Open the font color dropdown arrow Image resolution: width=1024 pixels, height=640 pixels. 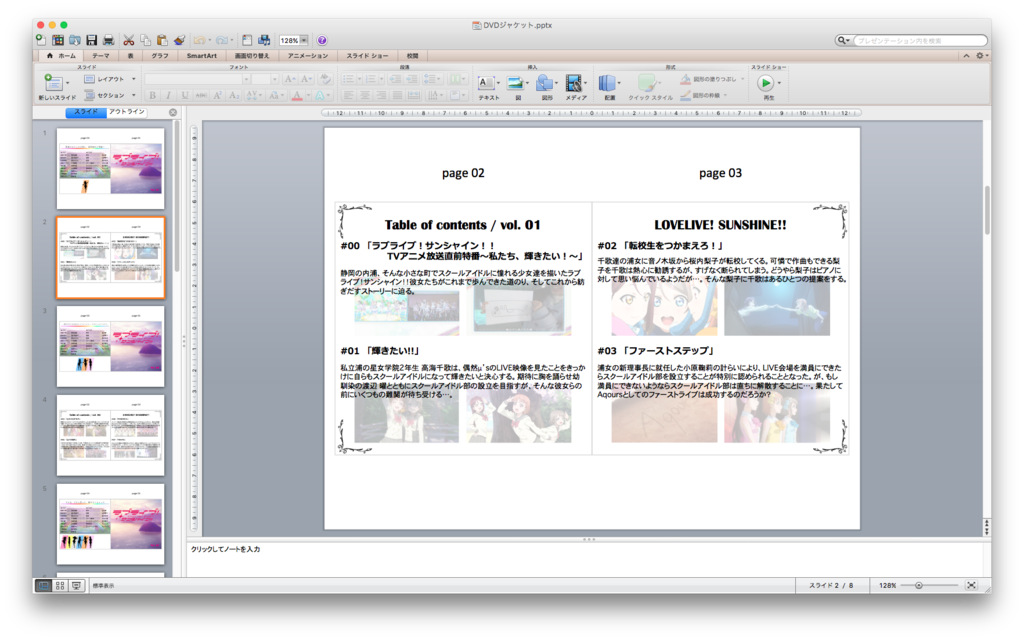point(308,95)
